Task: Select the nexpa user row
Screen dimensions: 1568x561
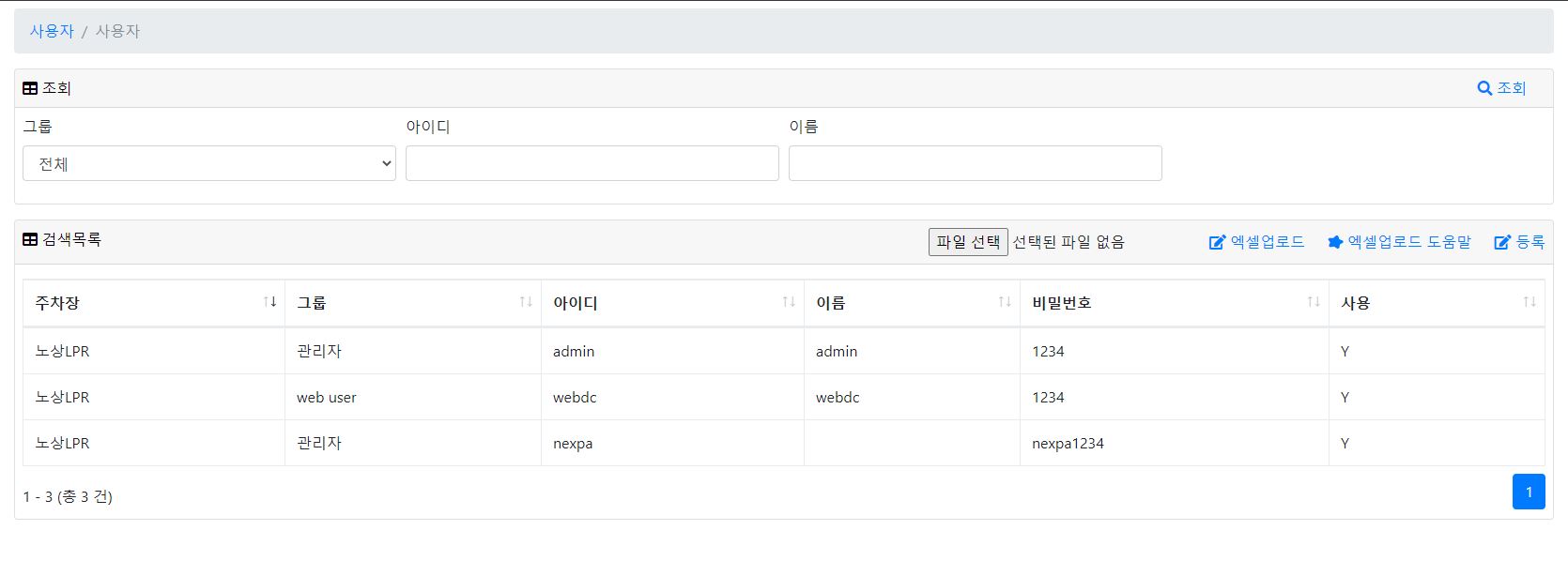Action: pos(784,443)
